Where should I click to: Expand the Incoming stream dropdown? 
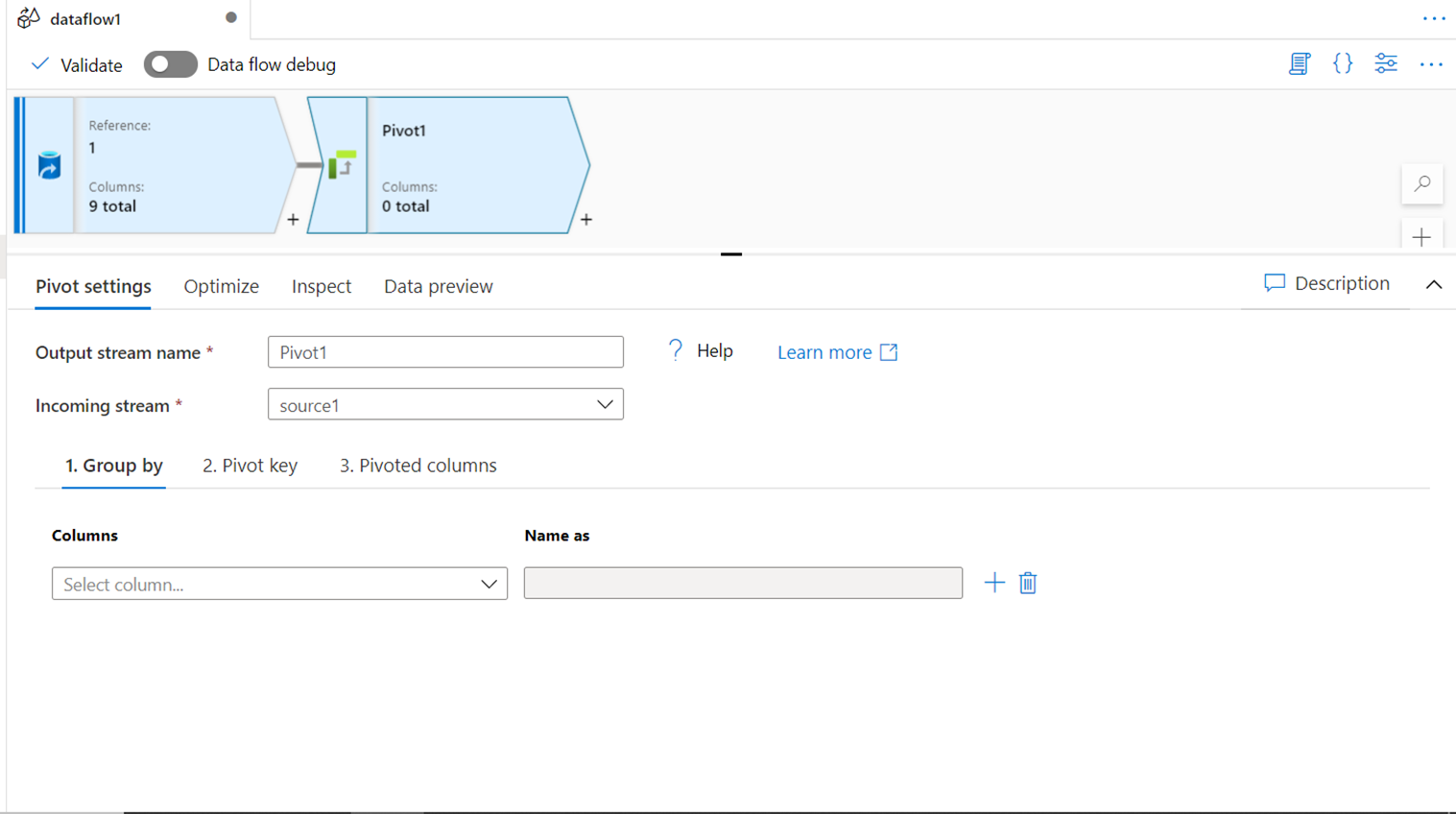coord(605,405)
